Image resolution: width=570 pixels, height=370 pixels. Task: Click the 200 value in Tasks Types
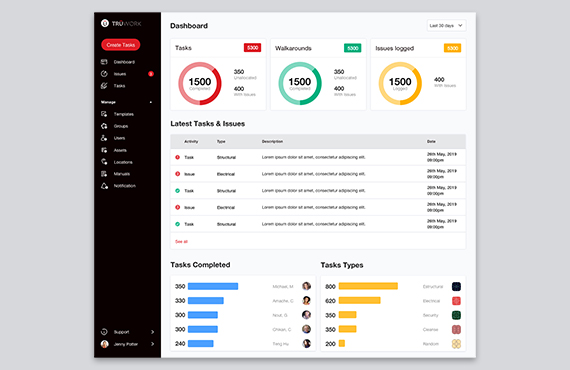pyautogui.click(x=330, y=344)
